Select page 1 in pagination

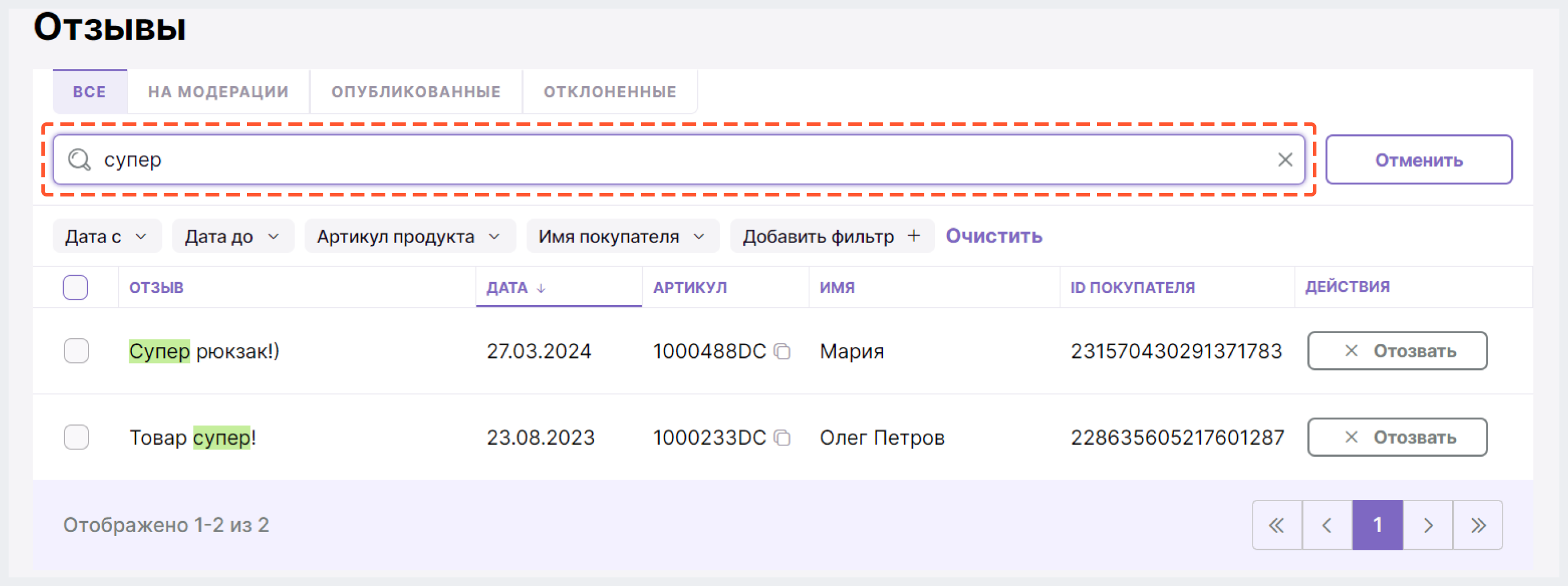pyautogui.click(x=1377, y=525)
